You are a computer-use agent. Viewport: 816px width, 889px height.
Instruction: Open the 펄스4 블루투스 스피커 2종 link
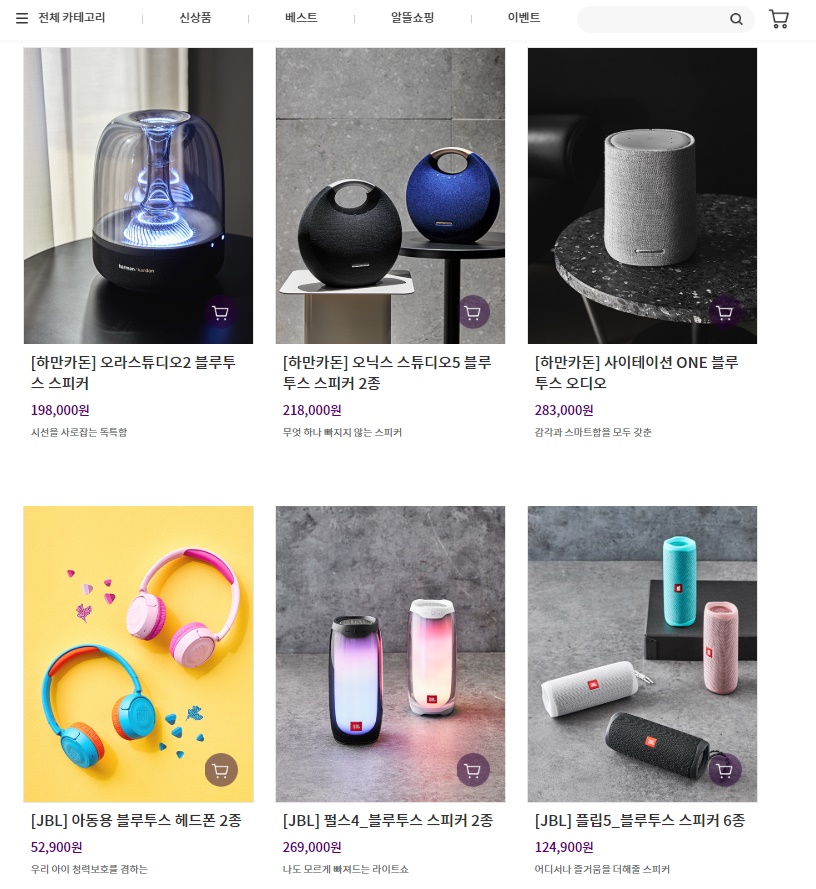388,820
